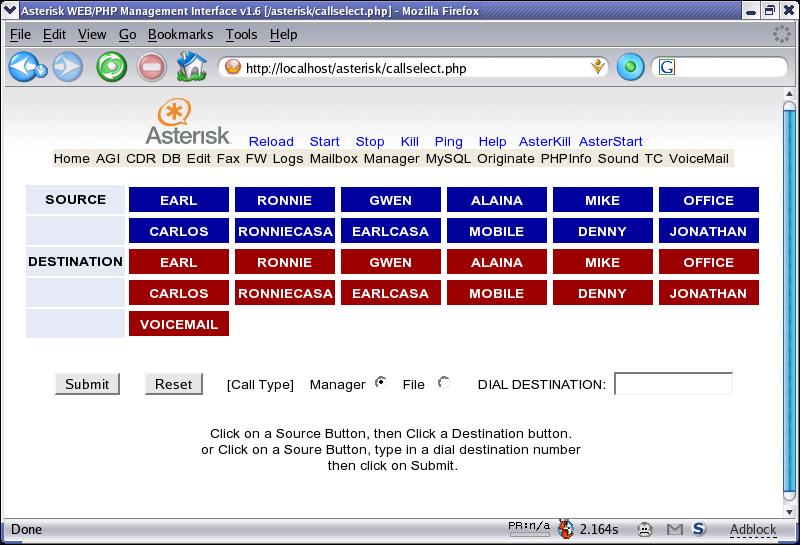The width and height of the screenshot is (800, 545).
Task: Open the Tools menu
Action: [x=241, y=34]
